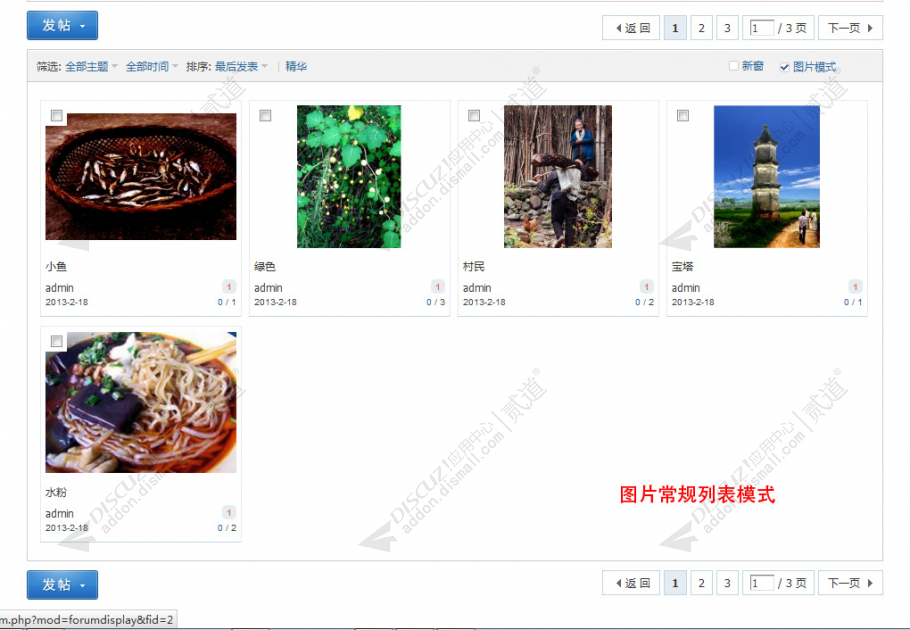Click the 0 / 2 reply count on 村民

644,302
